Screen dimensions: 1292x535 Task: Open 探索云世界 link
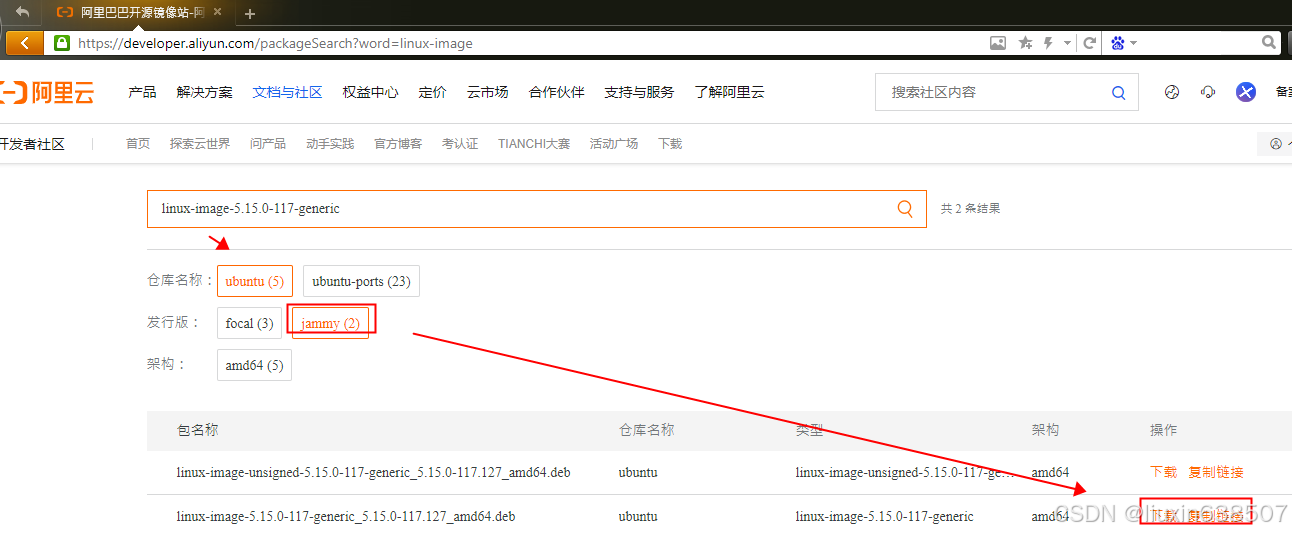[x=200, y=144]
